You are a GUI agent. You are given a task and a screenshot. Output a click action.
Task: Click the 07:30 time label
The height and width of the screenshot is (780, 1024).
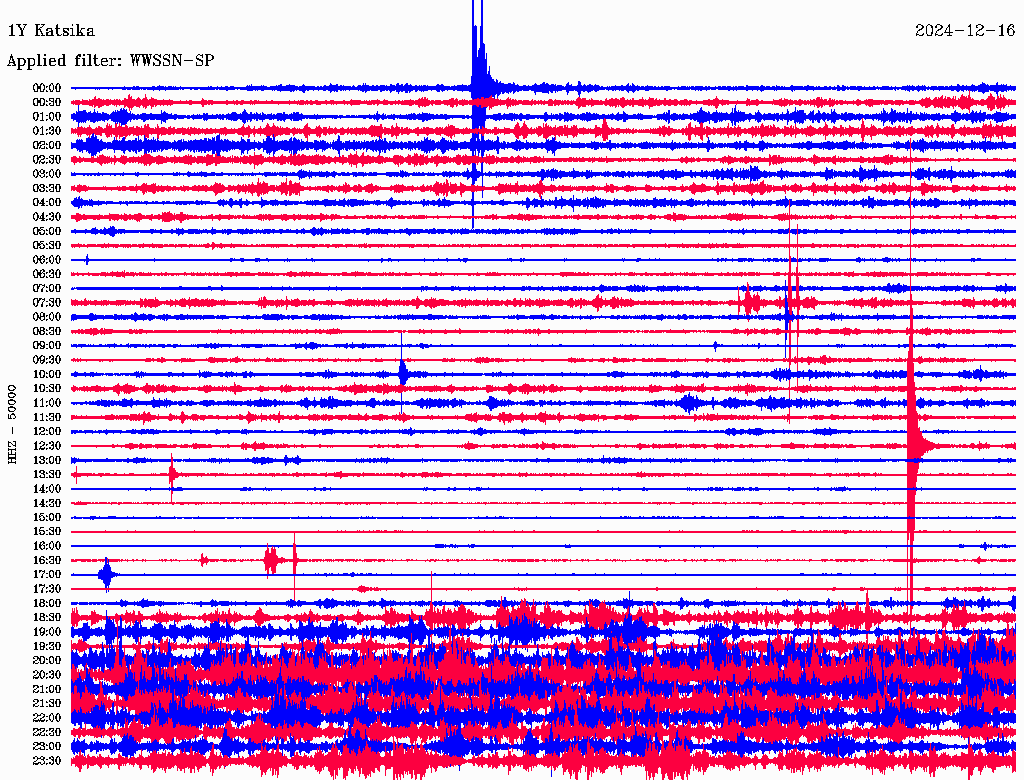click(47, 303)
